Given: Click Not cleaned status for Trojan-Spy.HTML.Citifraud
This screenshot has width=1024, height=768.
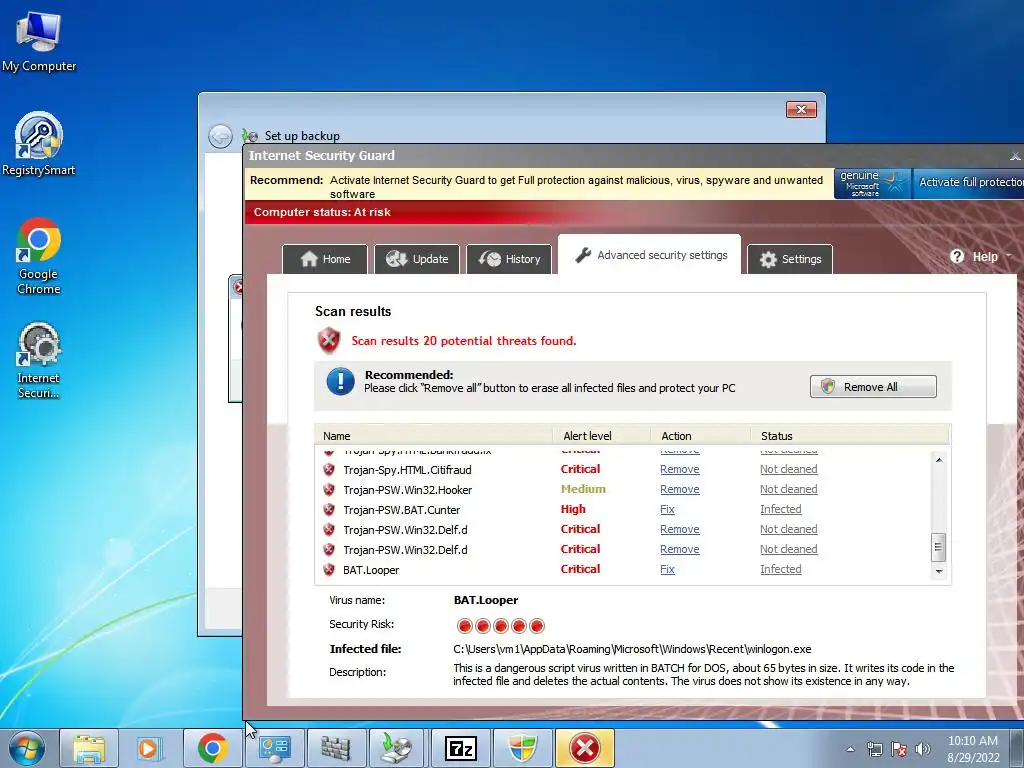Looking at the screenshot, I should (x=788, y=470).
